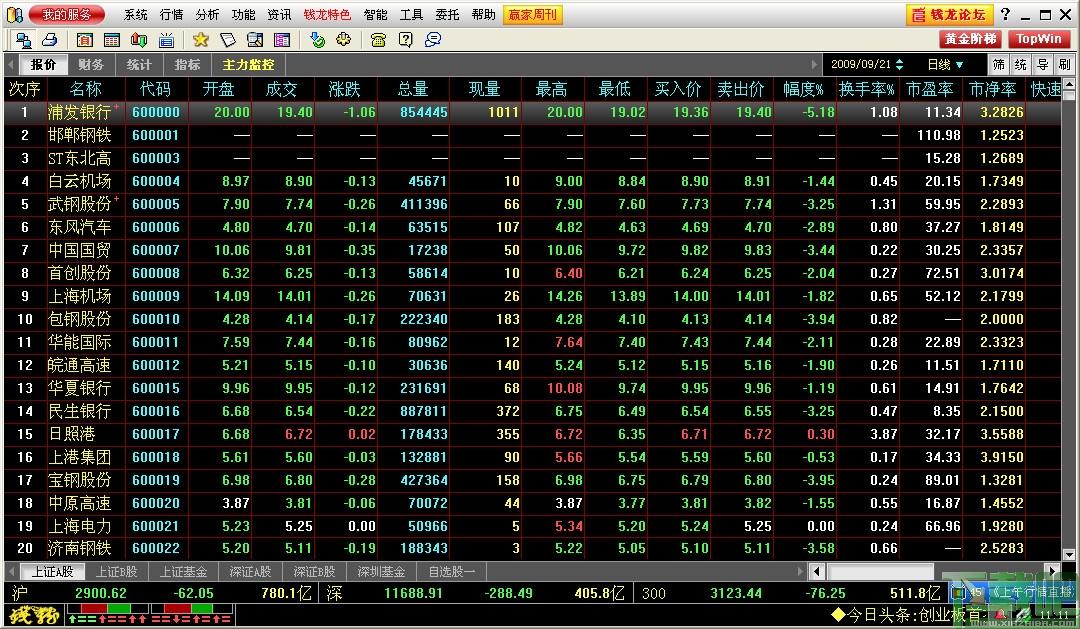Click the date 2009/09/21 stepper arrows
1080x629 pixels.
click(899, 65)
